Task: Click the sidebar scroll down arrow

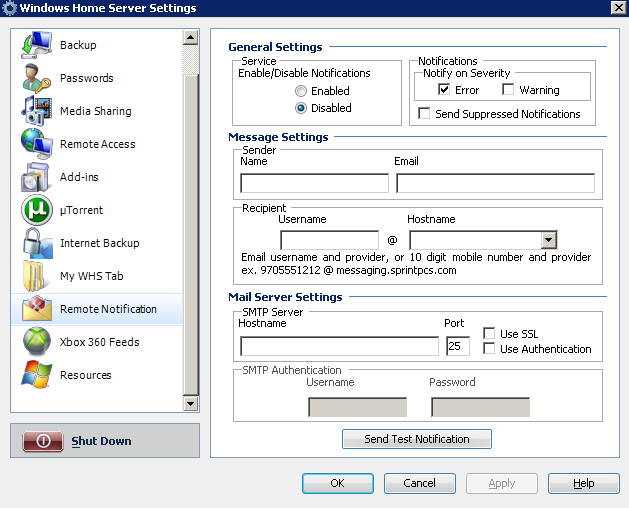Action: point(191,403)
